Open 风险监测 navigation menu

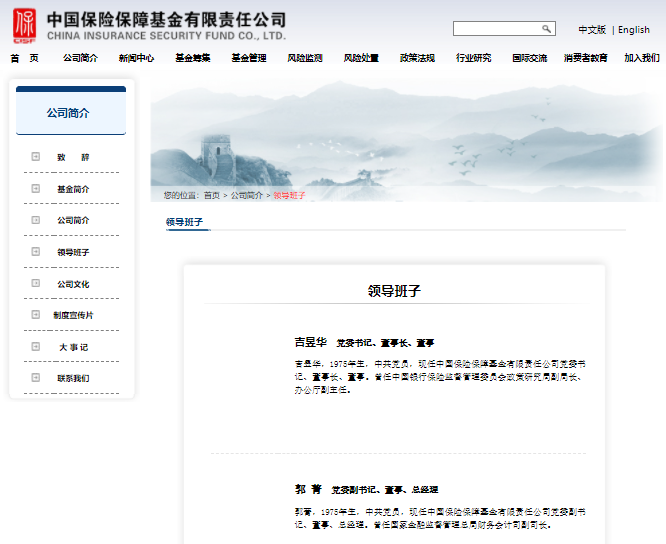305,58
